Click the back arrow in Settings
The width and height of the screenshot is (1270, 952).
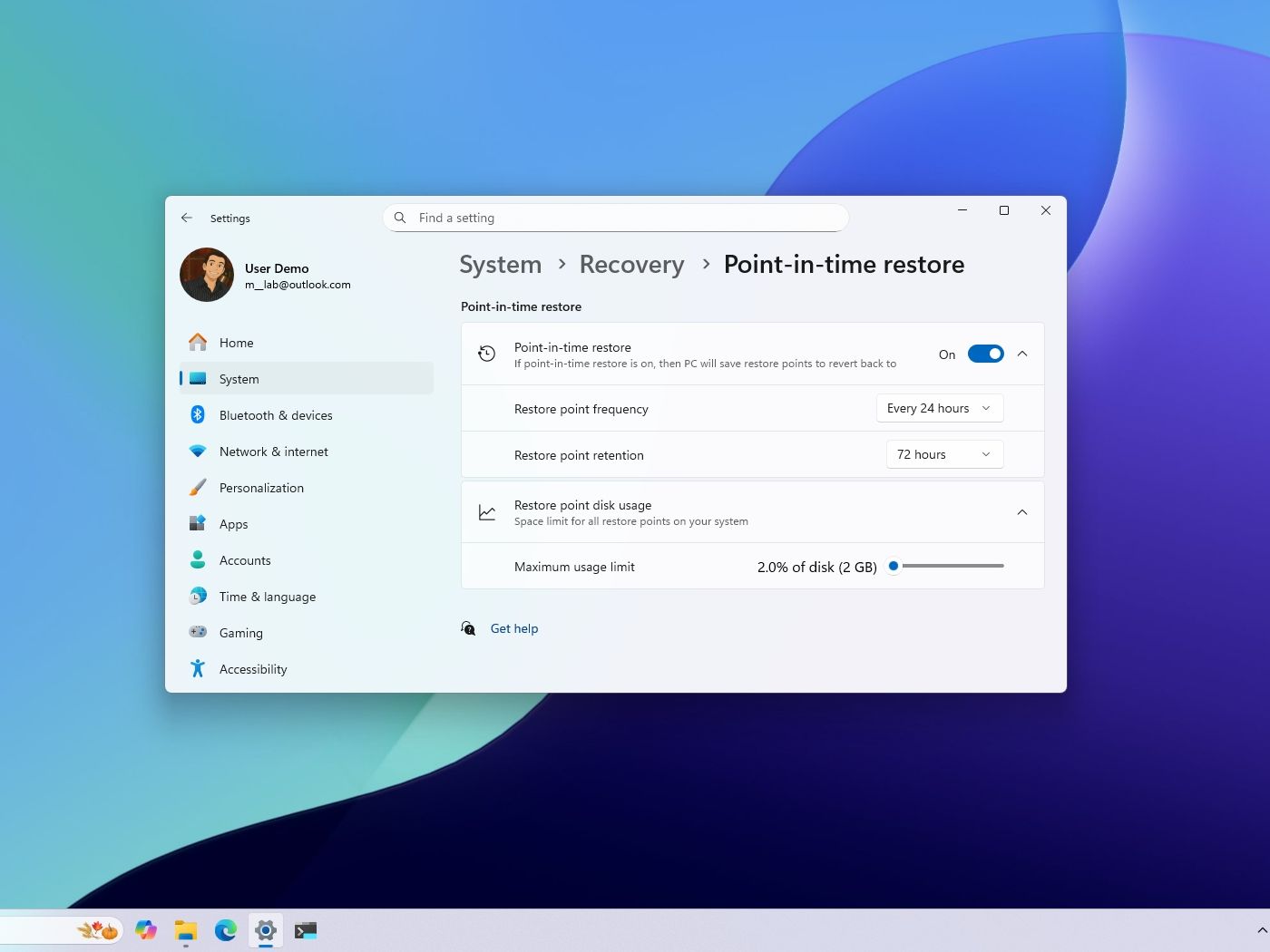(187, 218)
